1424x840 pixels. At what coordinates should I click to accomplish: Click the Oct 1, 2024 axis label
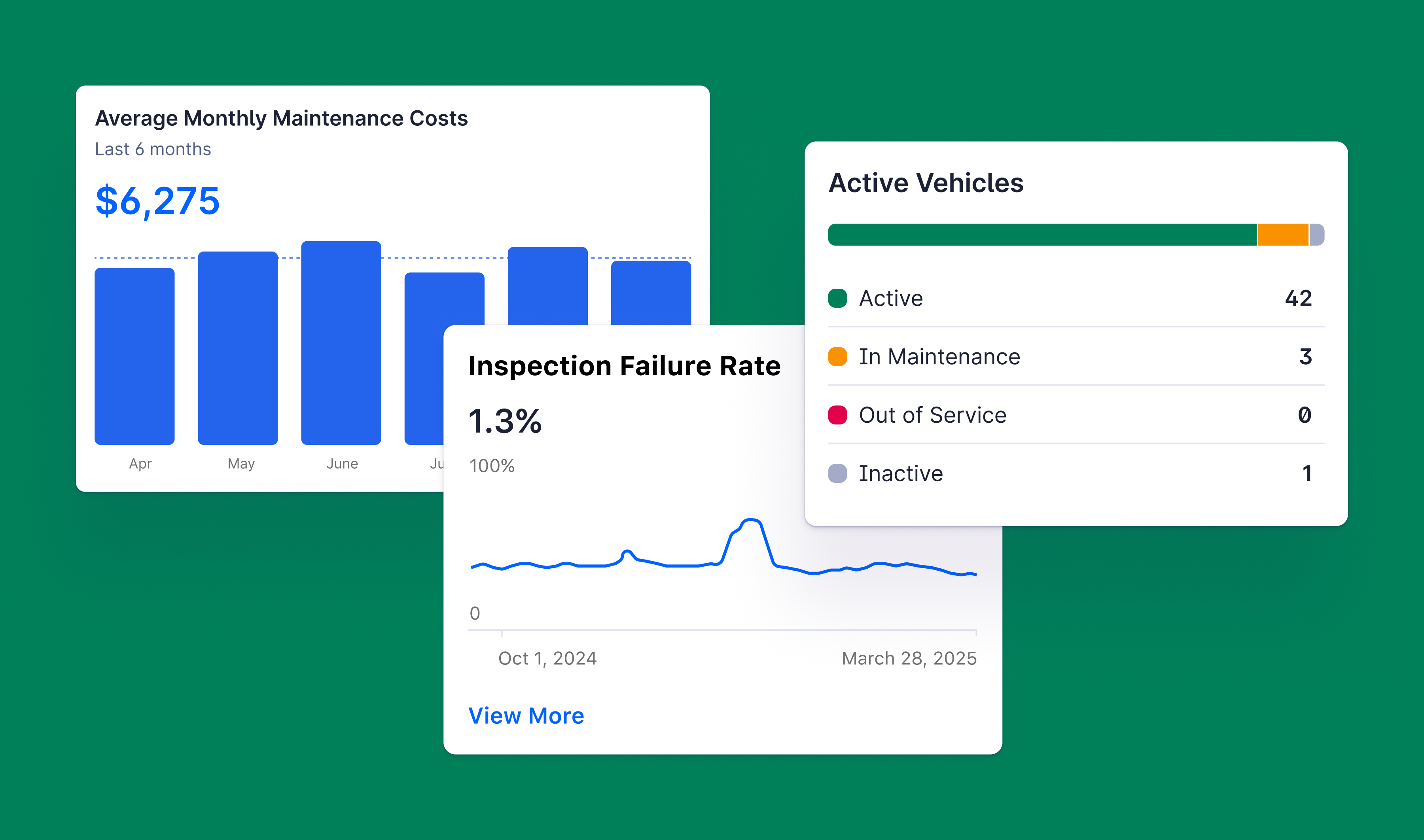click(547, 658)
